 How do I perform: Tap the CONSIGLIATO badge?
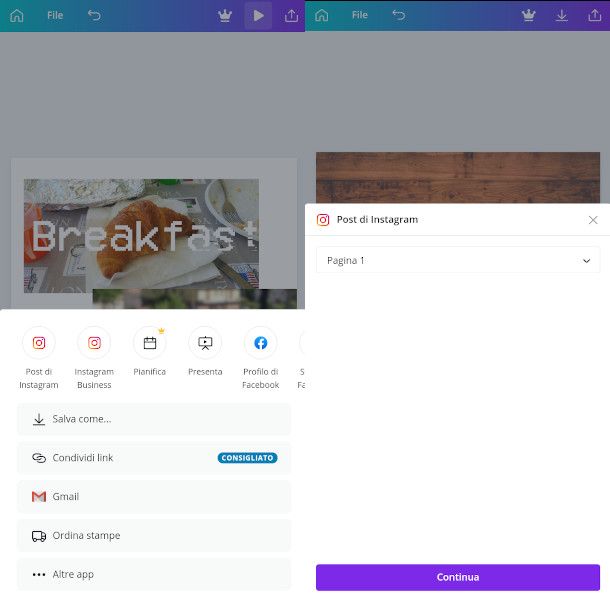(247, 458)
